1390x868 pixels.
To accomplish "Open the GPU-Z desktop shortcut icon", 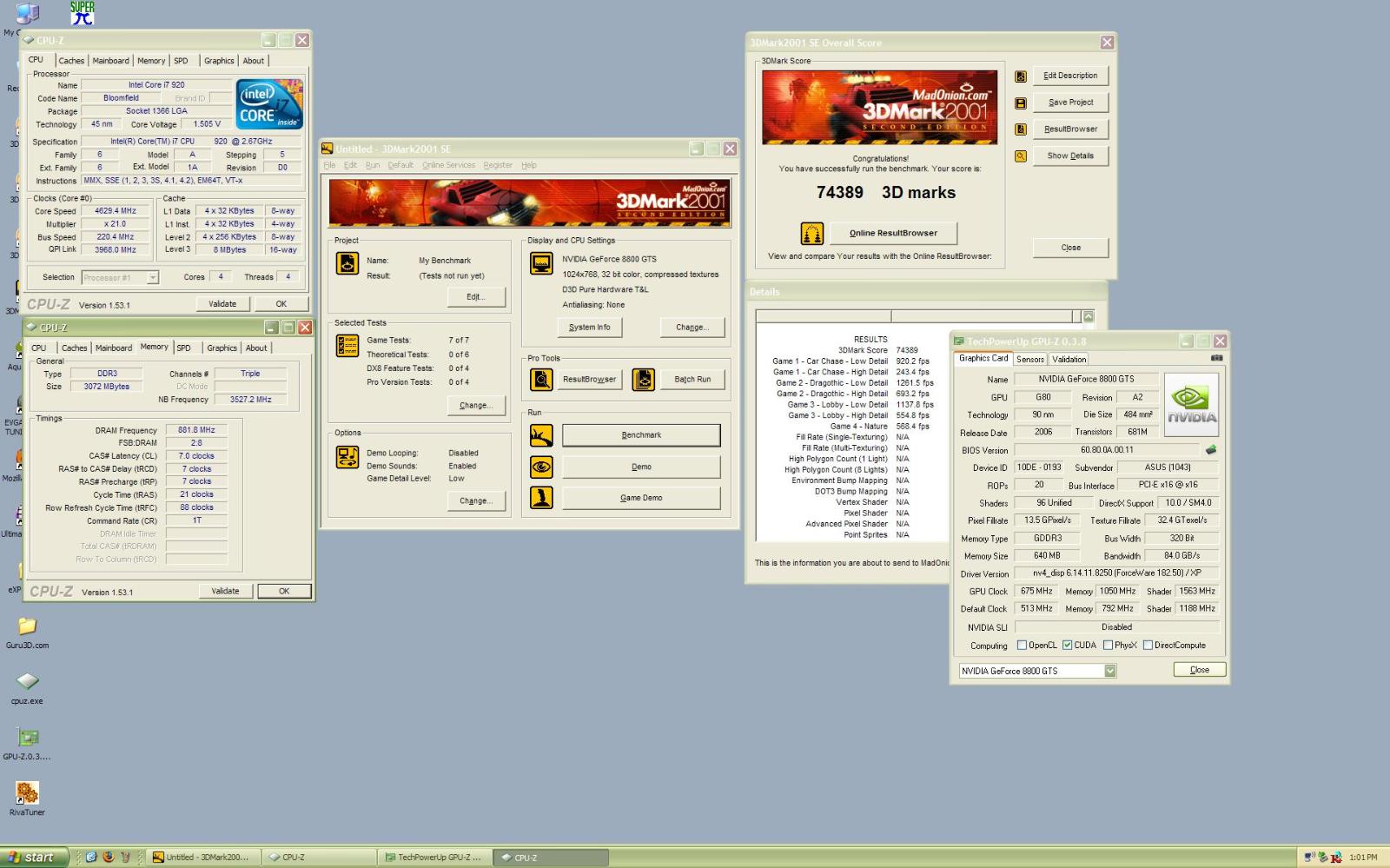I will point(28,737).
